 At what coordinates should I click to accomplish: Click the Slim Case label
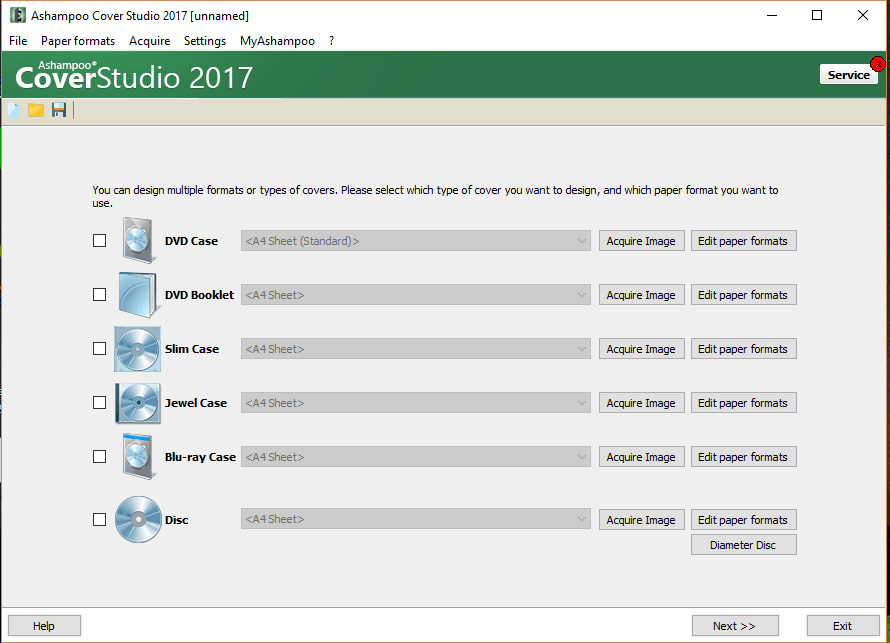coord(192,348)
